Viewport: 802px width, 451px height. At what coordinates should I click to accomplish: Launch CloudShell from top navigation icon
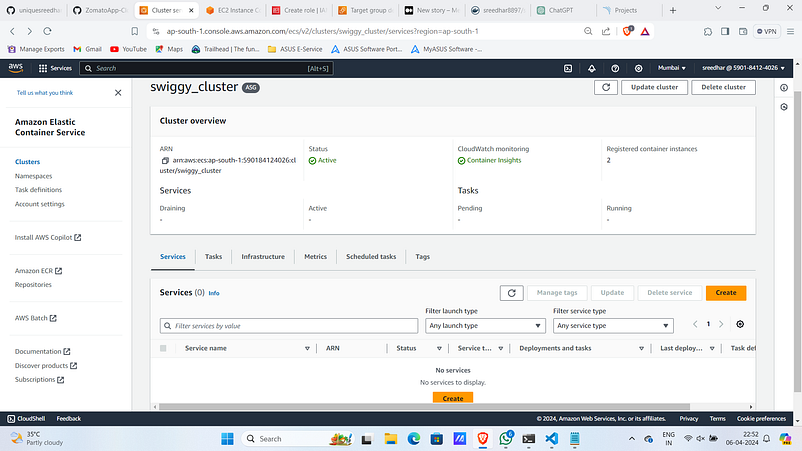pyautogui.click(x=568, y=68)
